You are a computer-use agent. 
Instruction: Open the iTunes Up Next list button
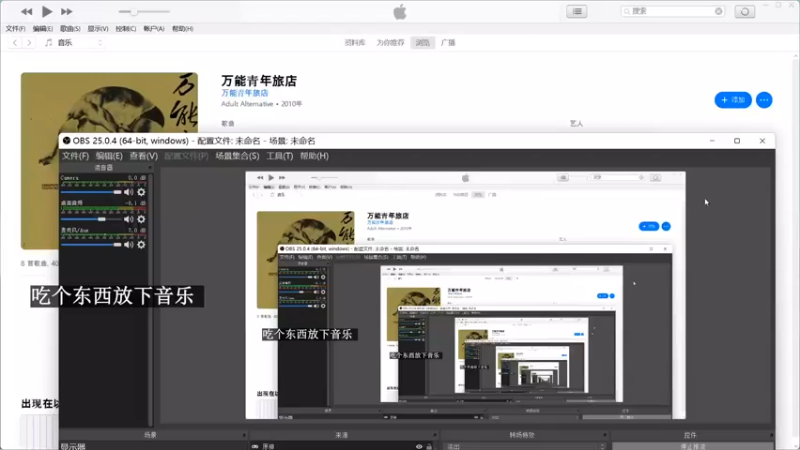click(577, 11)
